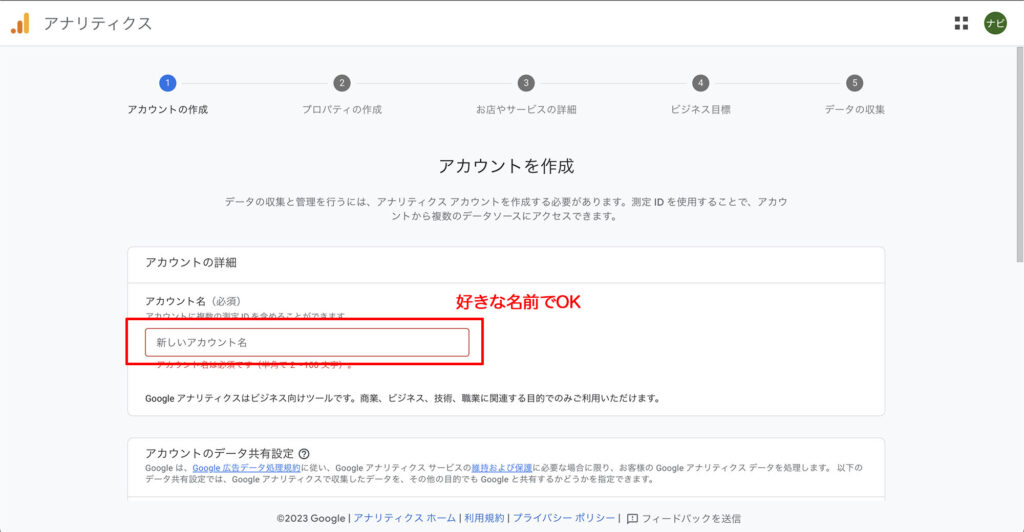Select step 5 データの収集
The width and height of the screenshot is (1024, 532).
point(854,95)
